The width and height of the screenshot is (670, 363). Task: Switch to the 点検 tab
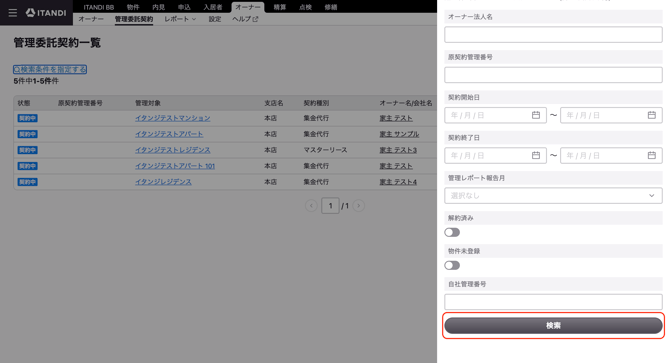pyautogui.click(x=305, y=7)
